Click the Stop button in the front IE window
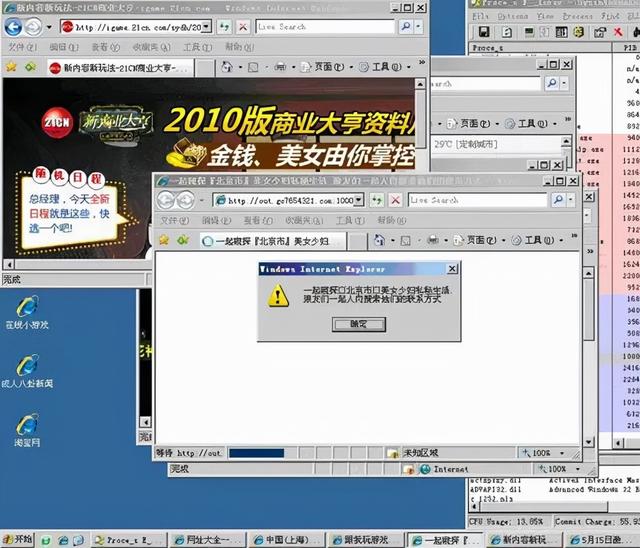Screen dimensions: 640x548 coord(396,200)
